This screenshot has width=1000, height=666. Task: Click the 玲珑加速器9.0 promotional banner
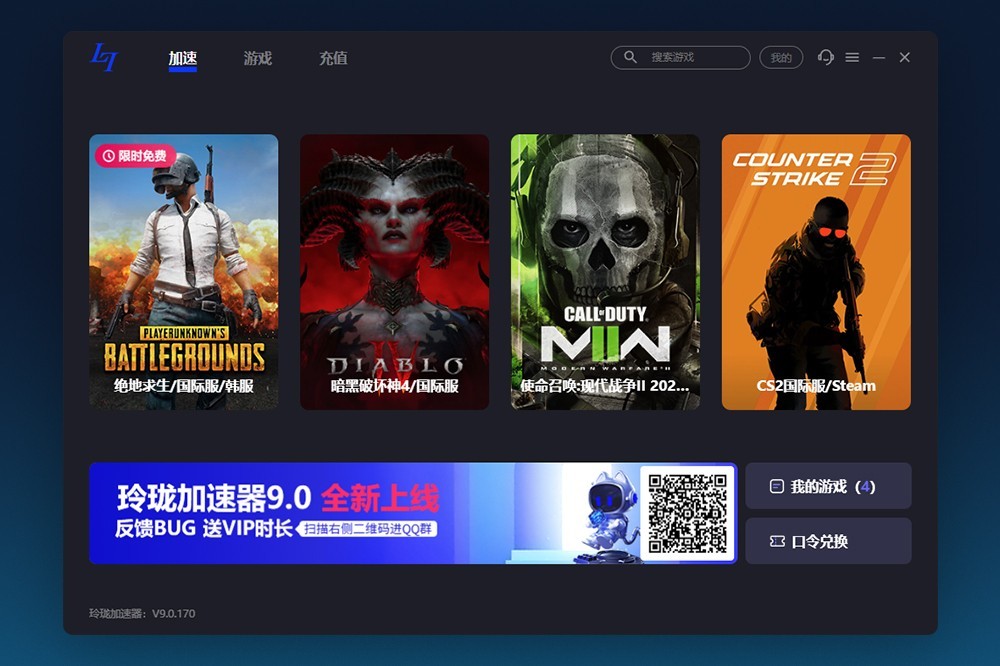coord(413,513)
